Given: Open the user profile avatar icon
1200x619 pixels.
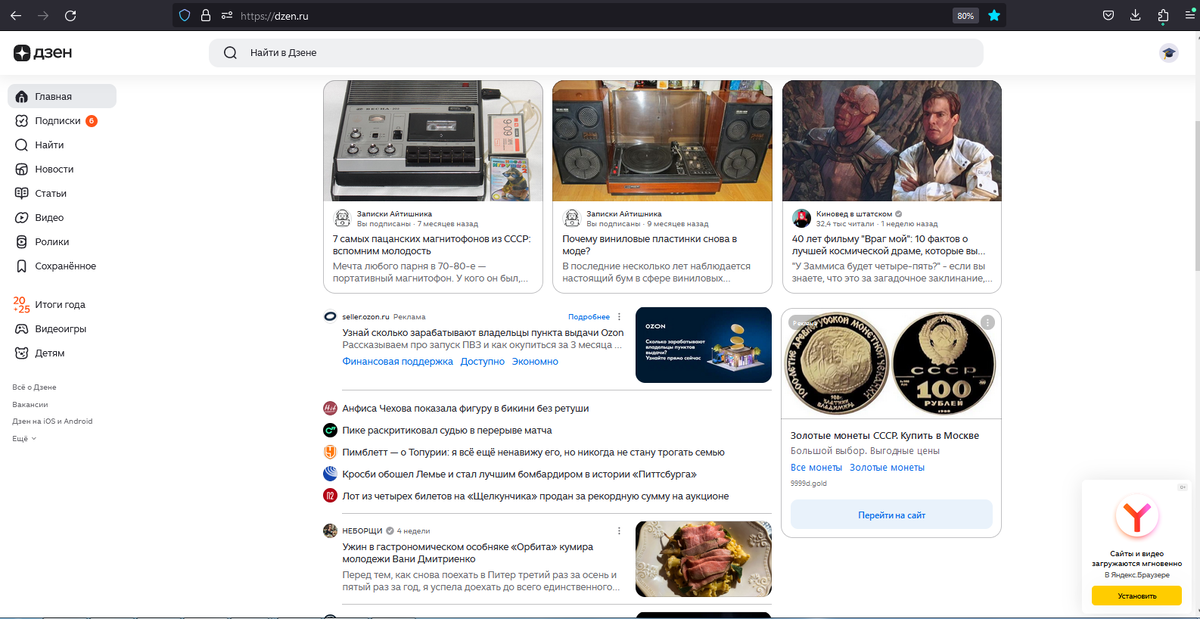Looking at the screenshot, I should tap(1168, 54).
